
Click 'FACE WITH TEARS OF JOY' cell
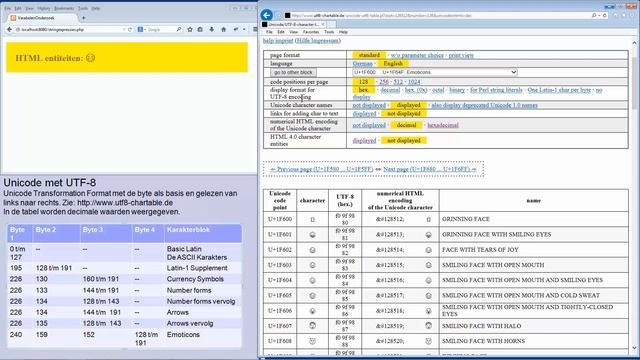point(533,250)
